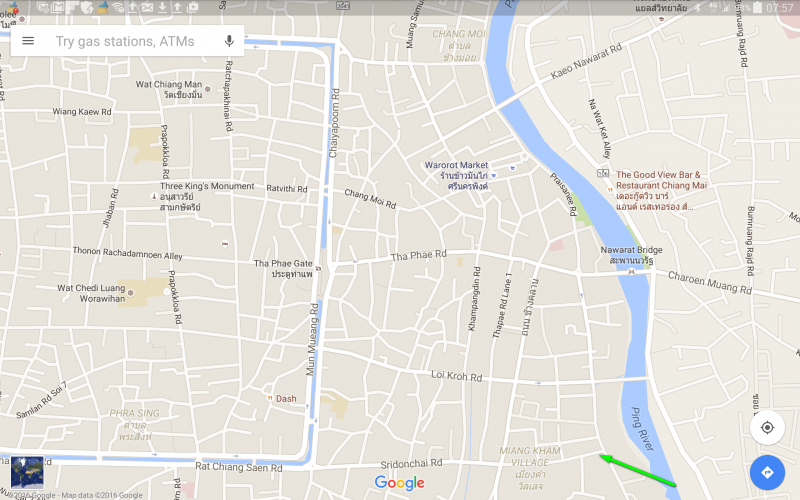The image size is (800, 500).
Task: Switch to satellite view thumbnail
Action: [x=27, y=472]
